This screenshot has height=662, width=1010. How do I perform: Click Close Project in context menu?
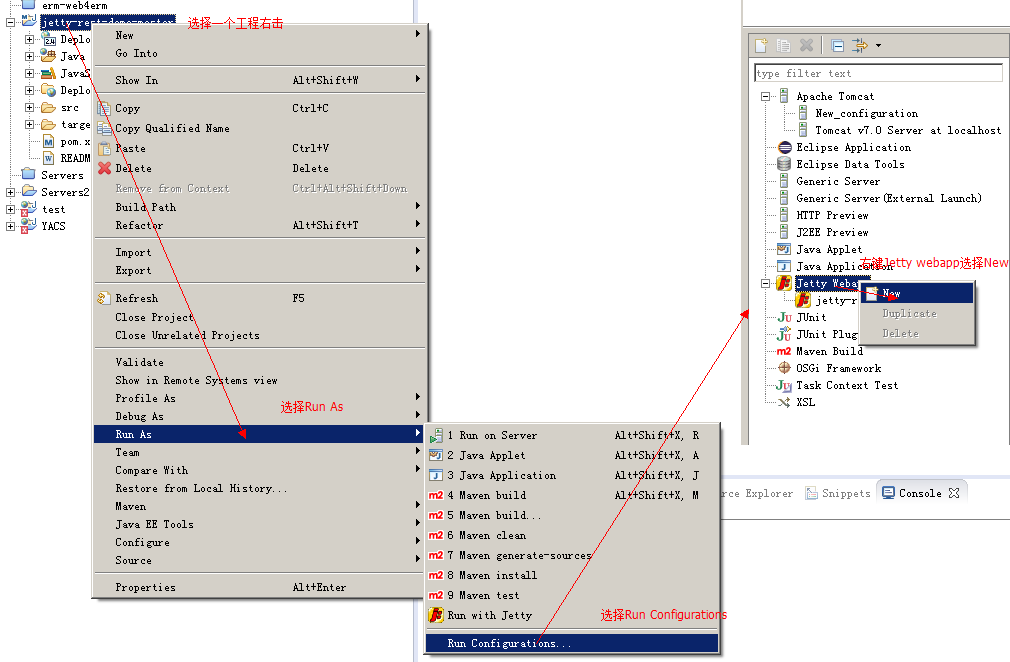pyautogui.click(x=260, y=317)
